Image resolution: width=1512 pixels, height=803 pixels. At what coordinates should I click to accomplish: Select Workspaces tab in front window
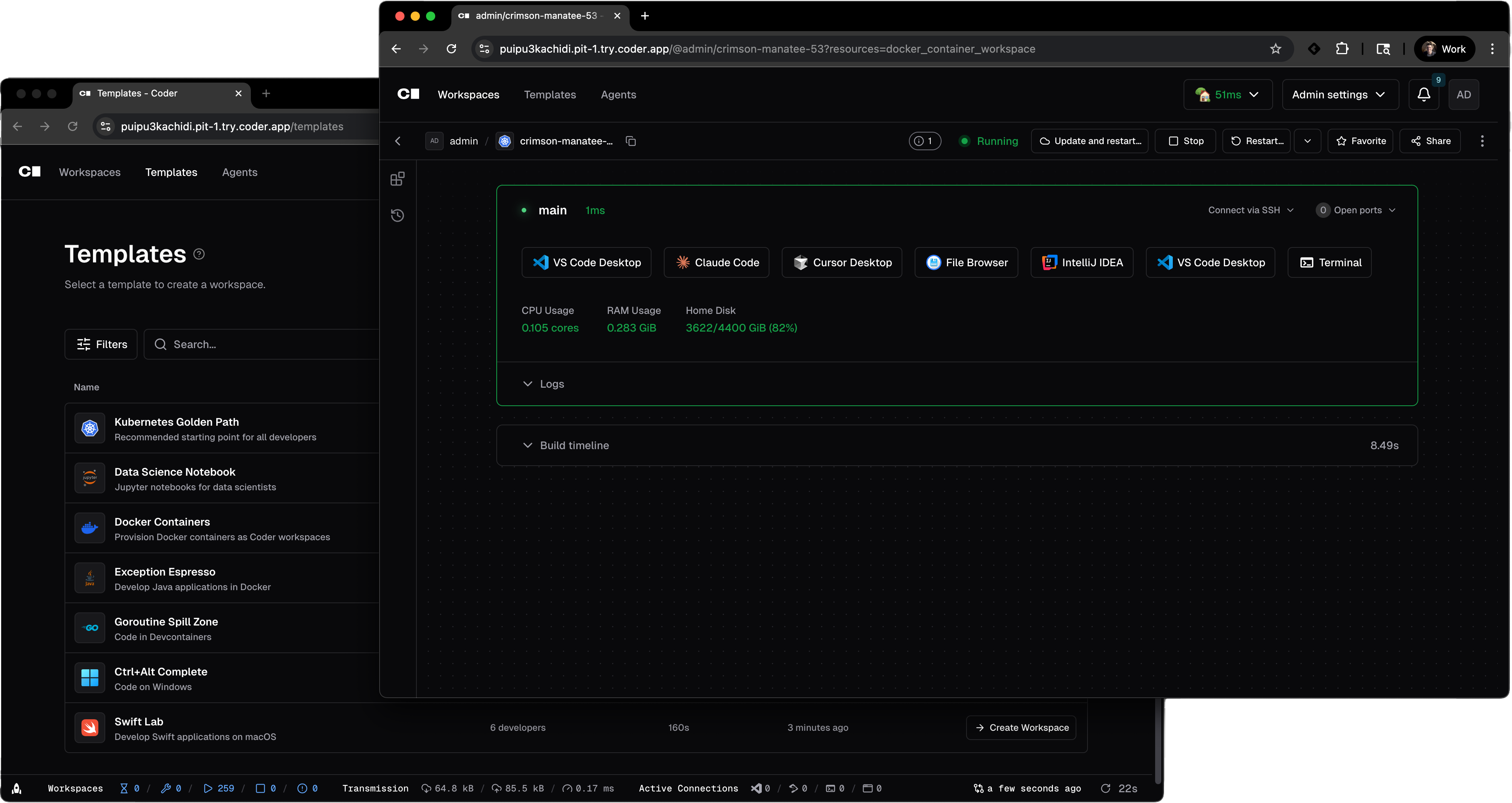(468, 95)
